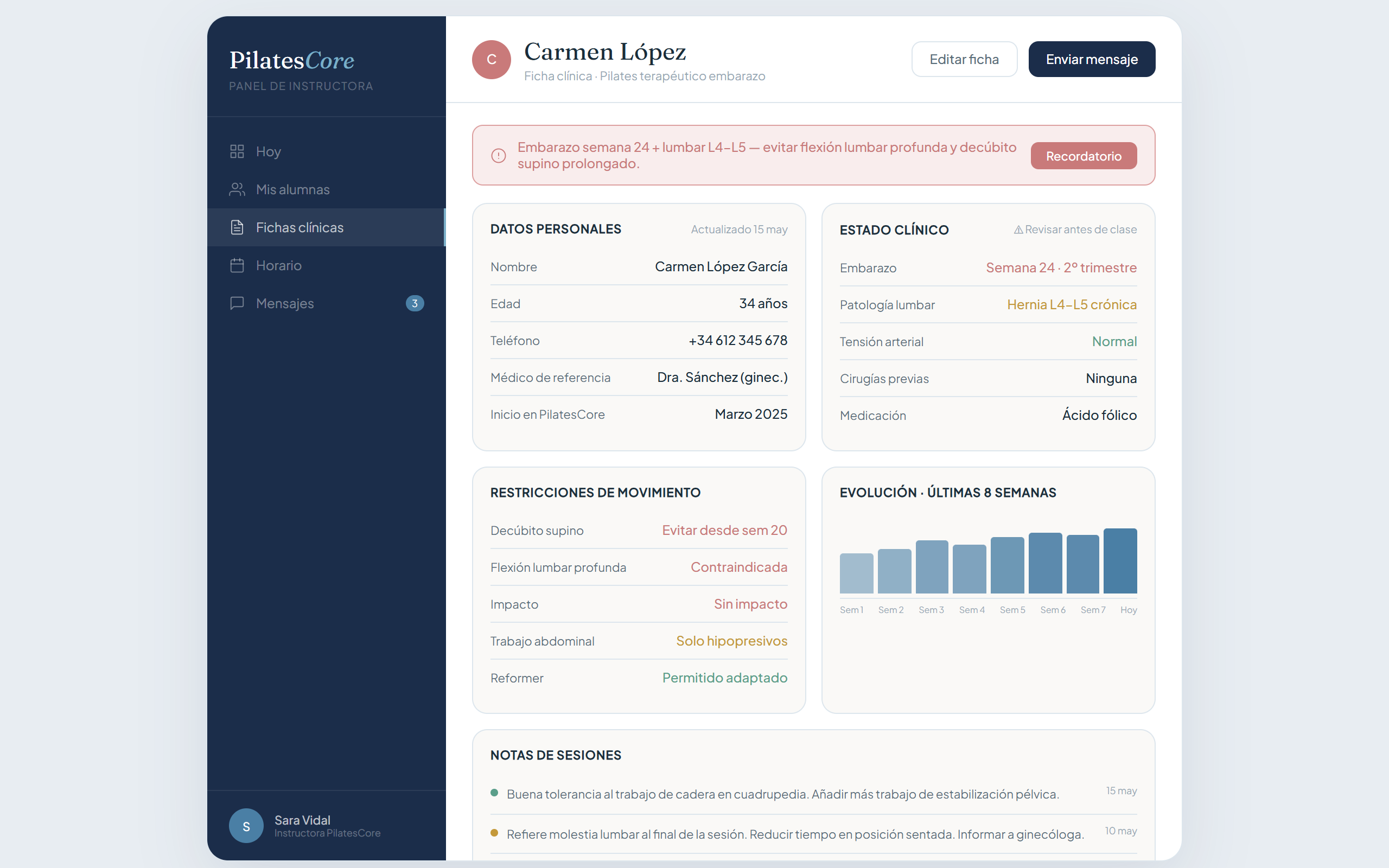
Task: Click the Editar ficha button
Action: 964,59
